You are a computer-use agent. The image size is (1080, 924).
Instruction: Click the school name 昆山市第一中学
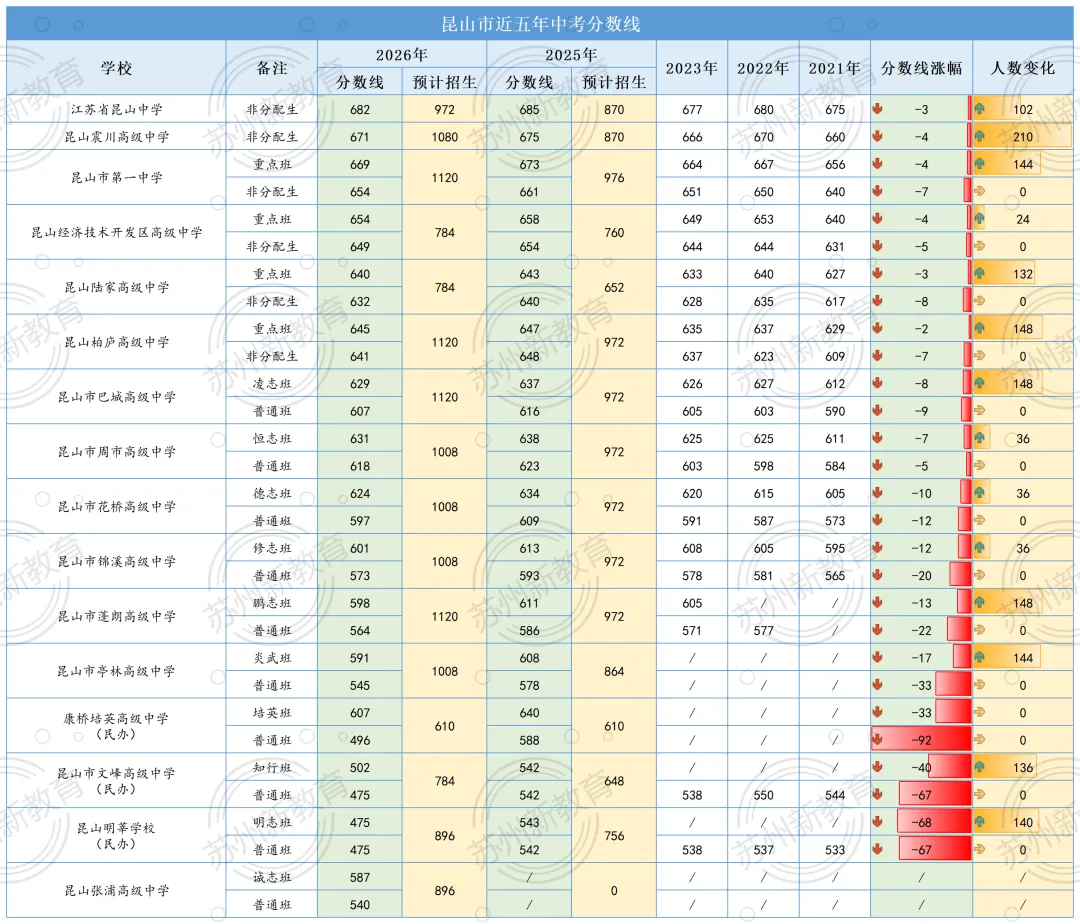click(116, 178)
